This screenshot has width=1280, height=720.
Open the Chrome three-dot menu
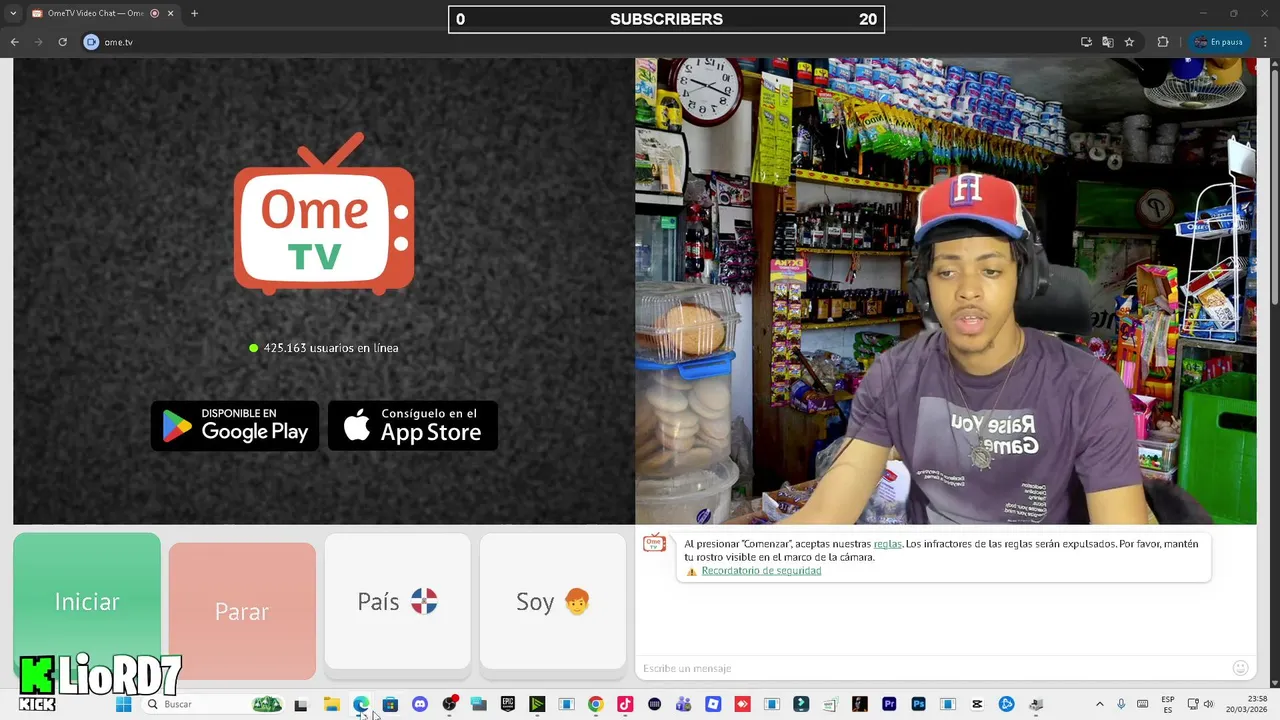[1265, 42]
